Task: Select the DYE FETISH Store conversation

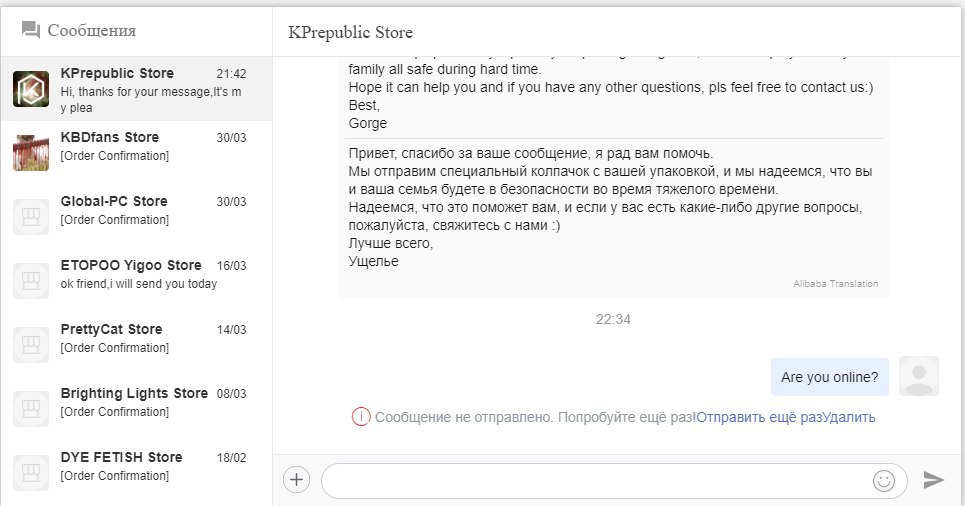Action: click(x=136, y=473)
